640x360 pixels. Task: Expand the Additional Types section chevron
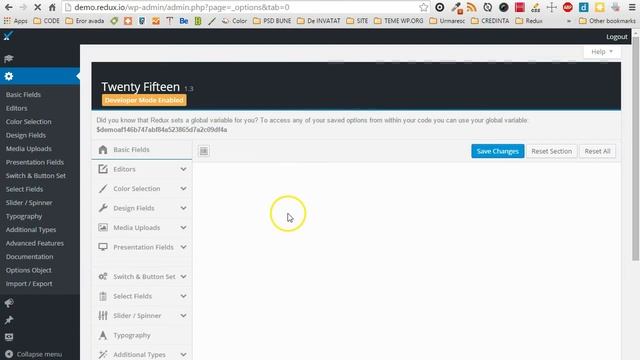click(x=183, y=354)
